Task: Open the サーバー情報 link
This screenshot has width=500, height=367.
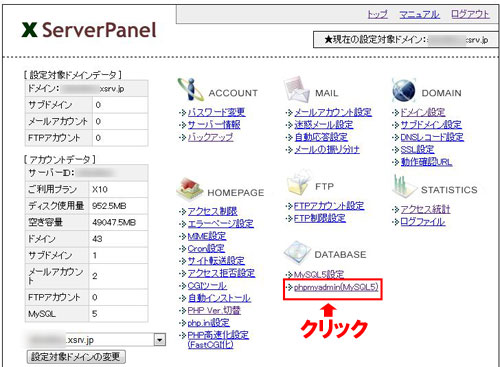Action: click(x=214, y=124)
